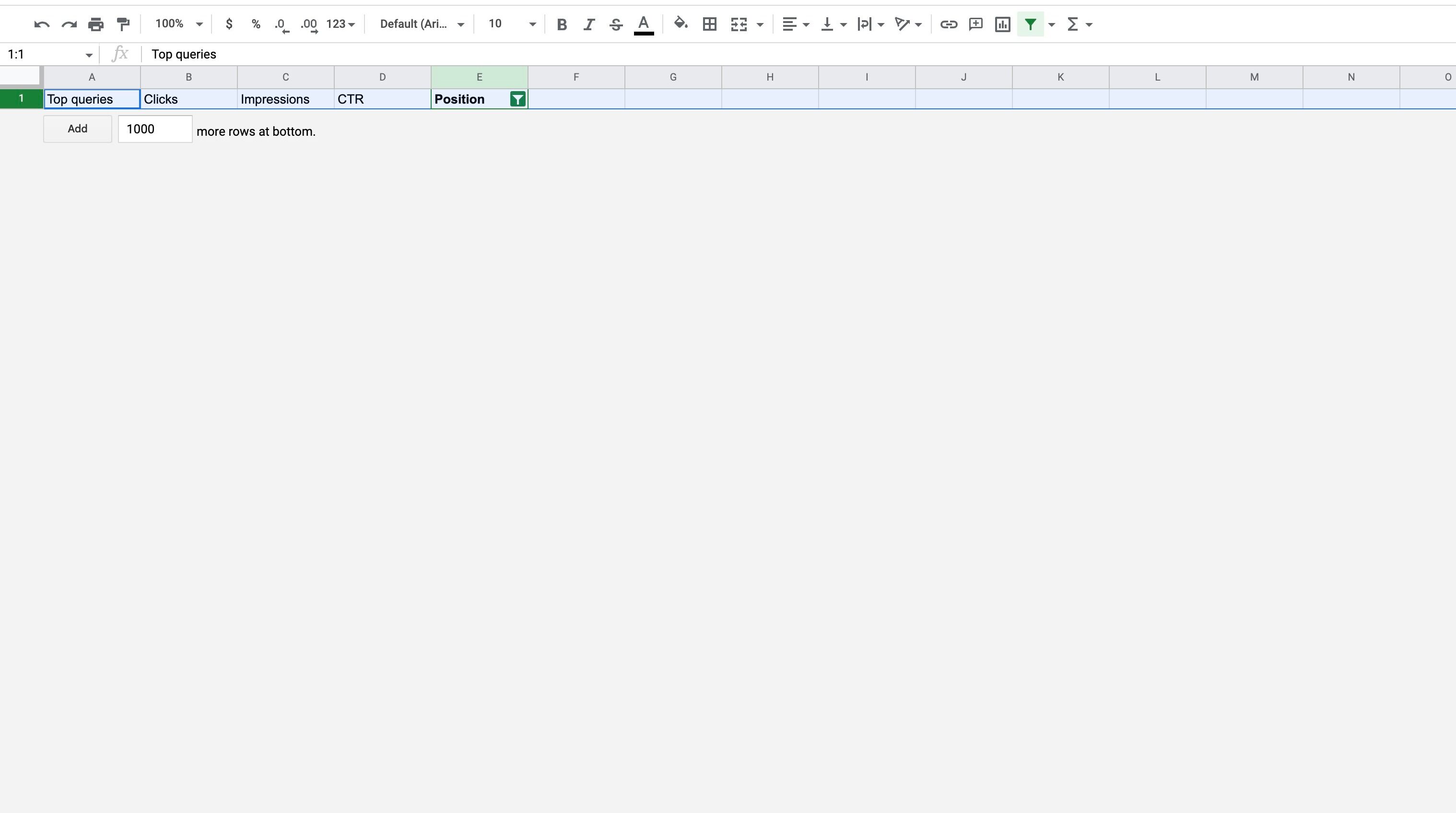
Task: Click the Insert chart icon
Action: pos(1003,24)
